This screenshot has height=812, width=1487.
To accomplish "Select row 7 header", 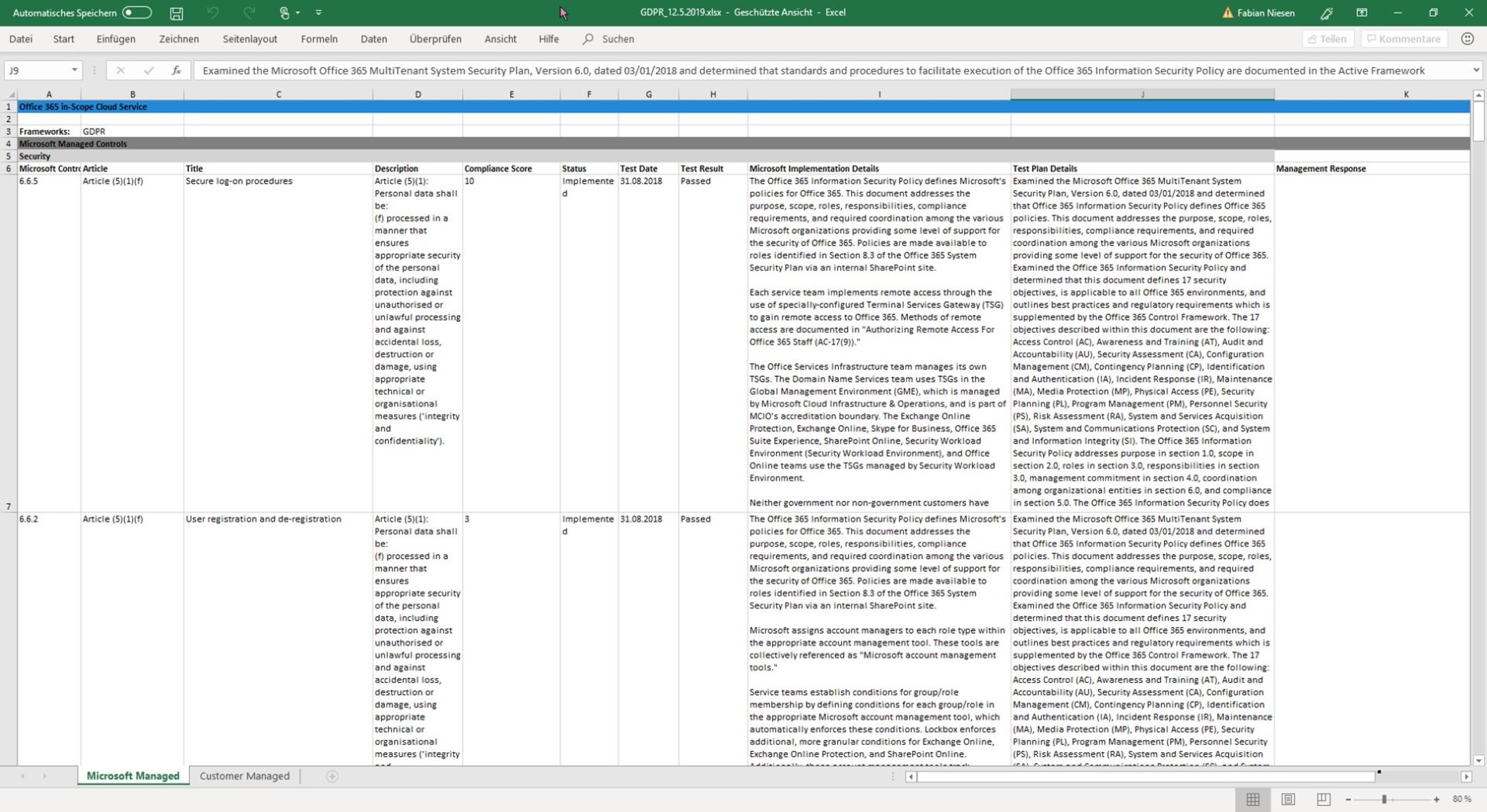I will click(9, 344).
